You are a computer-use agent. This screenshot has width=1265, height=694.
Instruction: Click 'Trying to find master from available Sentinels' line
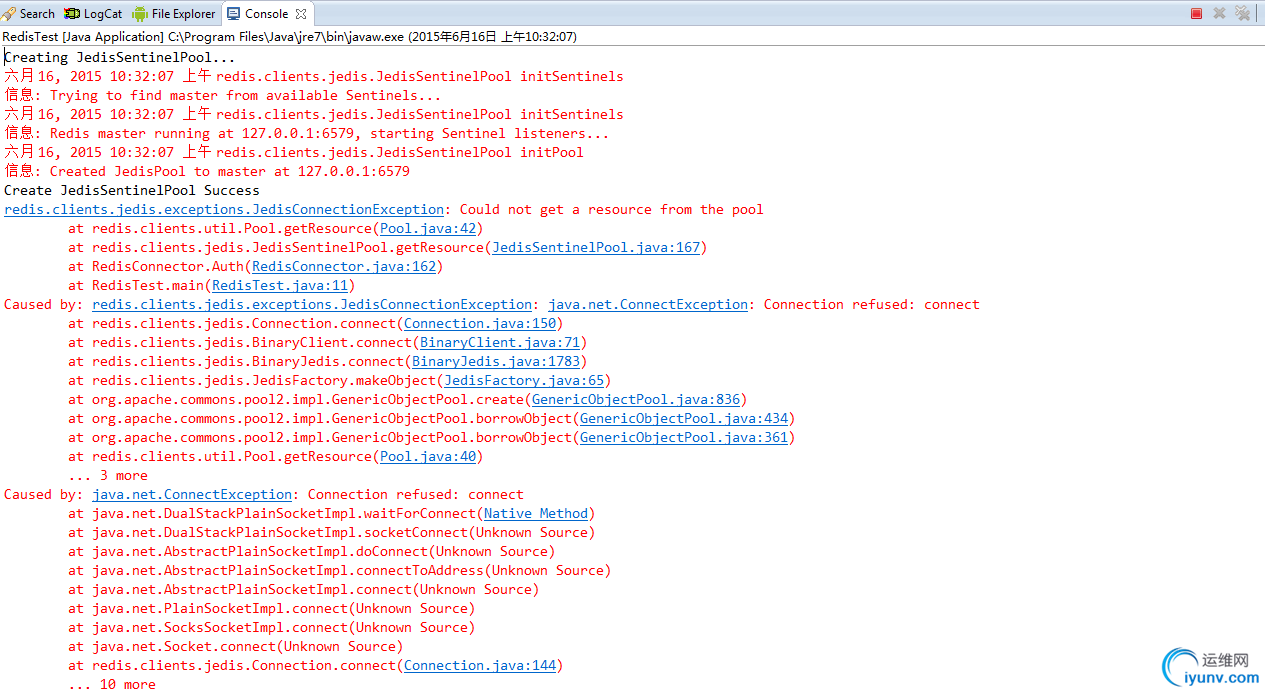223,95
